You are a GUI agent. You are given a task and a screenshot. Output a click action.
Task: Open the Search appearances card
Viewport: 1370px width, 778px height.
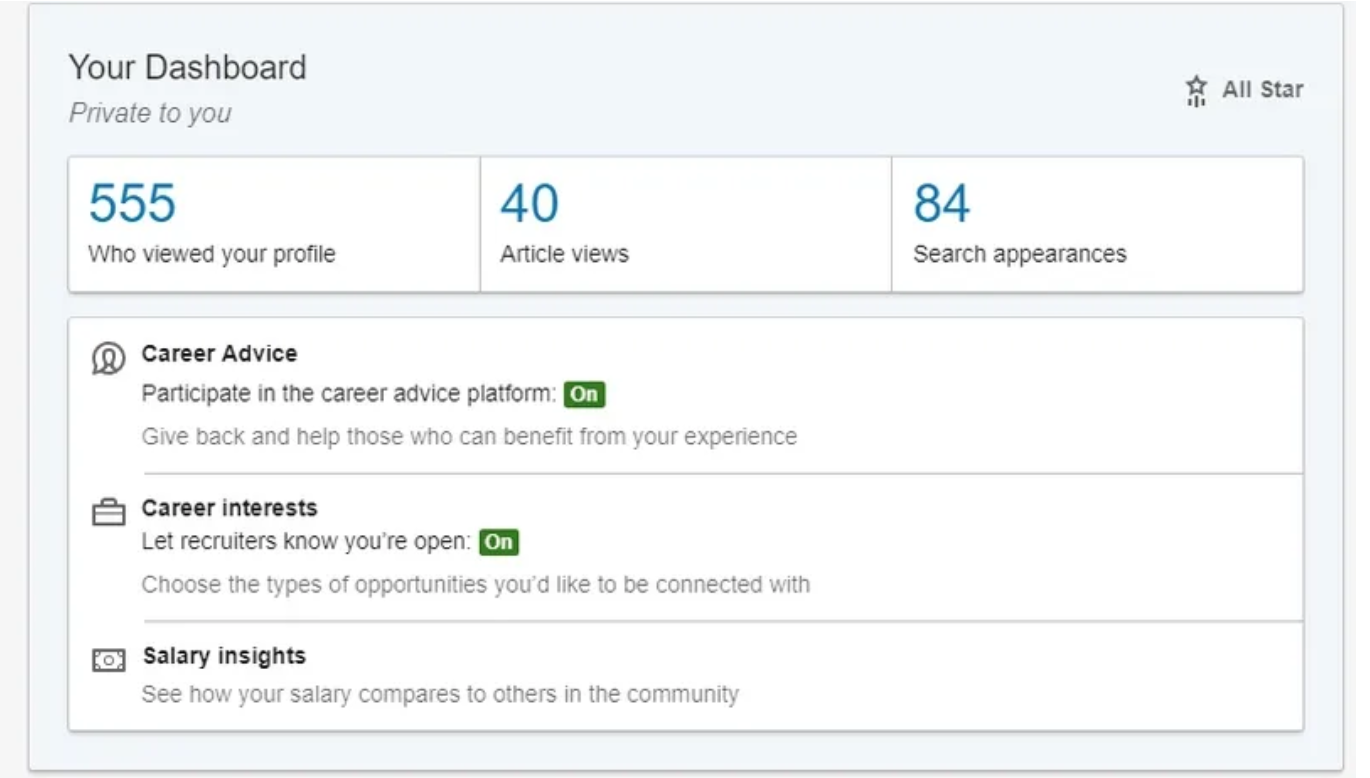click(x=1019, y=254)
